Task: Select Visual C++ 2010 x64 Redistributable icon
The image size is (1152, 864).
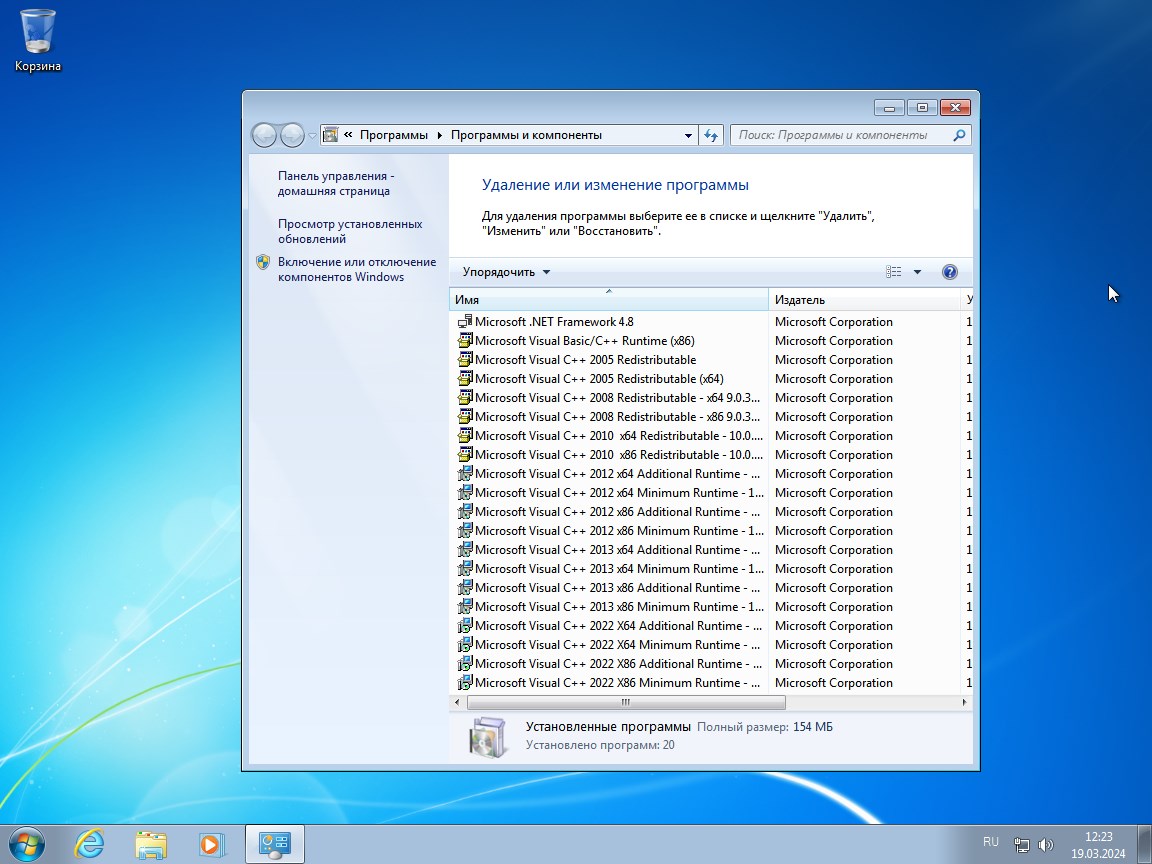Action: (464, 436)
